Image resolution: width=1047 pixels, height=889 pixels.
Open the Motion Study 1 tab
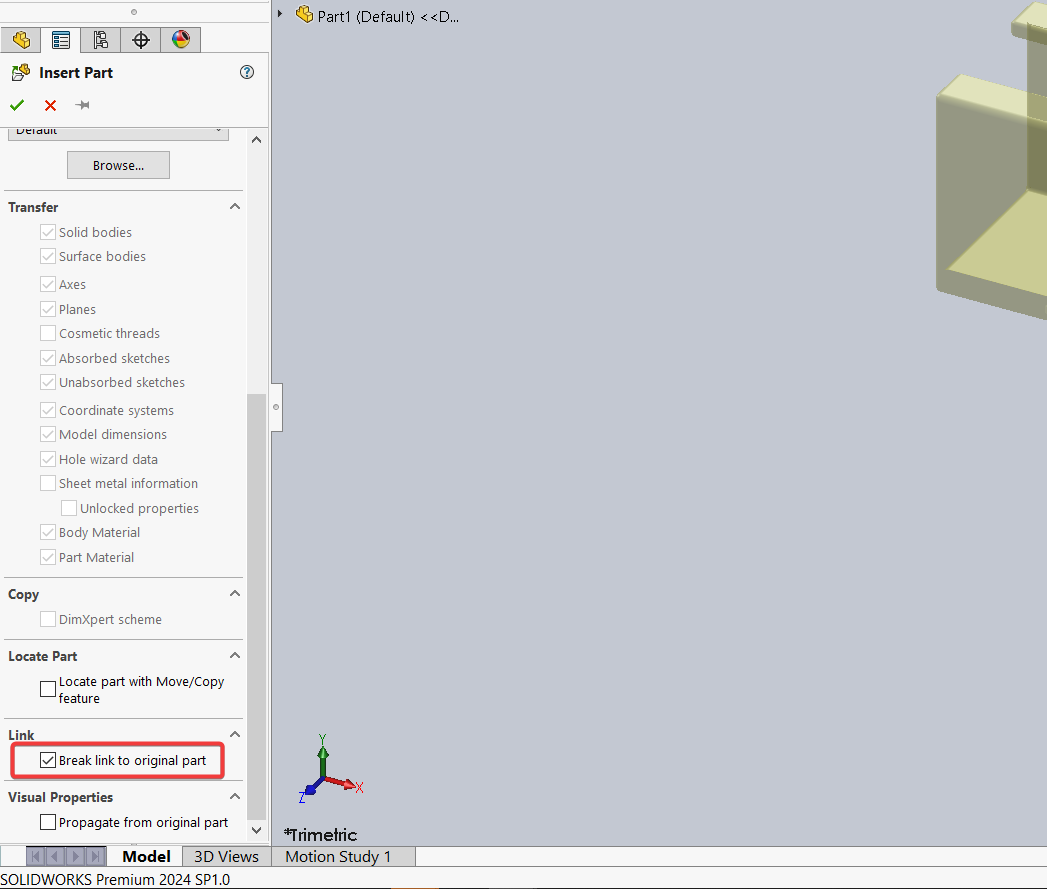click(338, 856)
